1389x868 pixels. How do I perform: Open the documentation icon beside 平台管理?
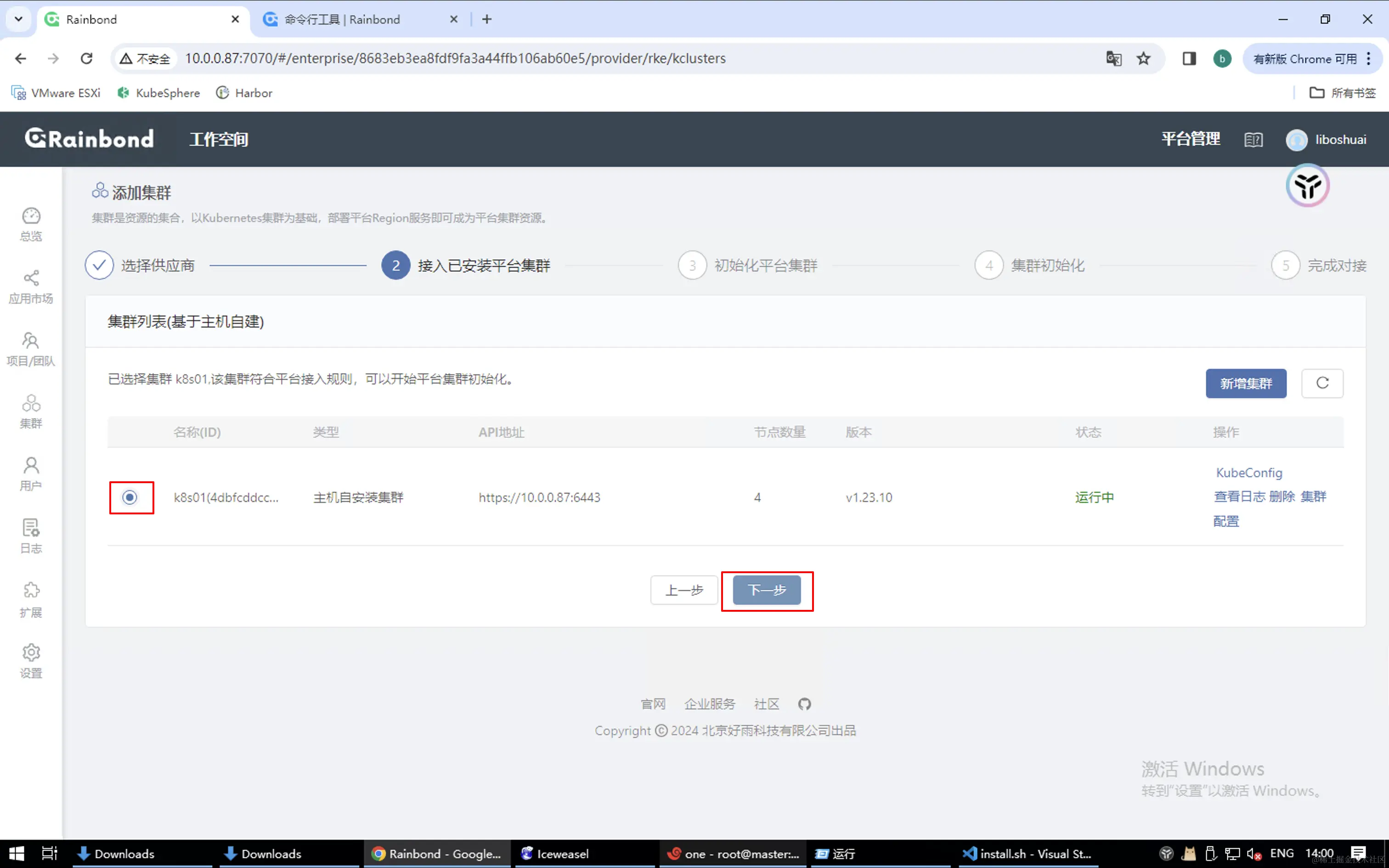[x=1253, y=139]
